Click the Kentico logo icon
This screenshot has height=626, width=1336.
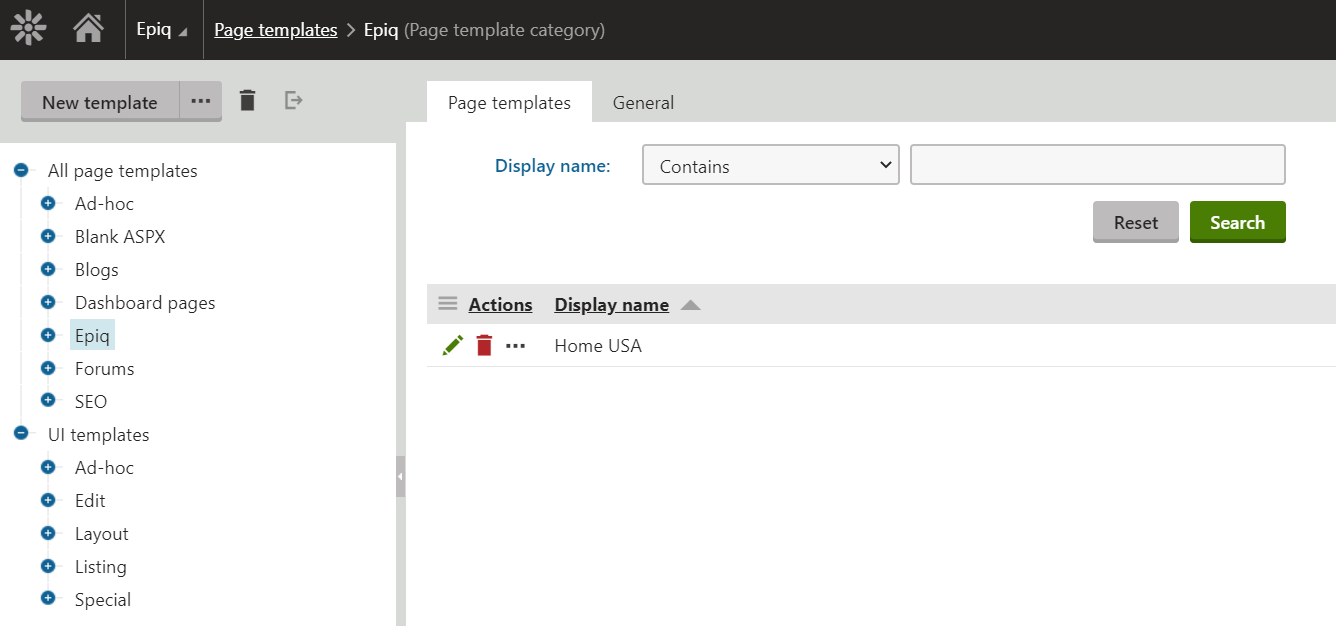[28, 29]
